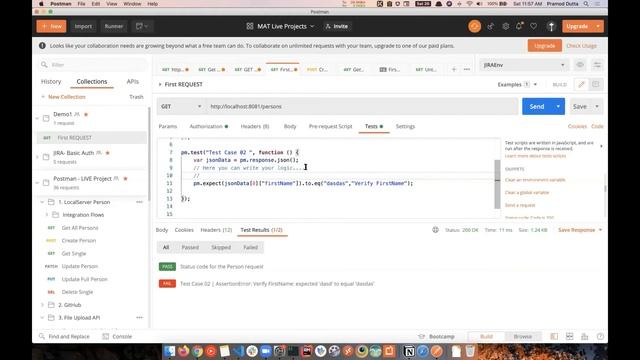
Task: Switch to History tab
Action: [x=51, y=82]
